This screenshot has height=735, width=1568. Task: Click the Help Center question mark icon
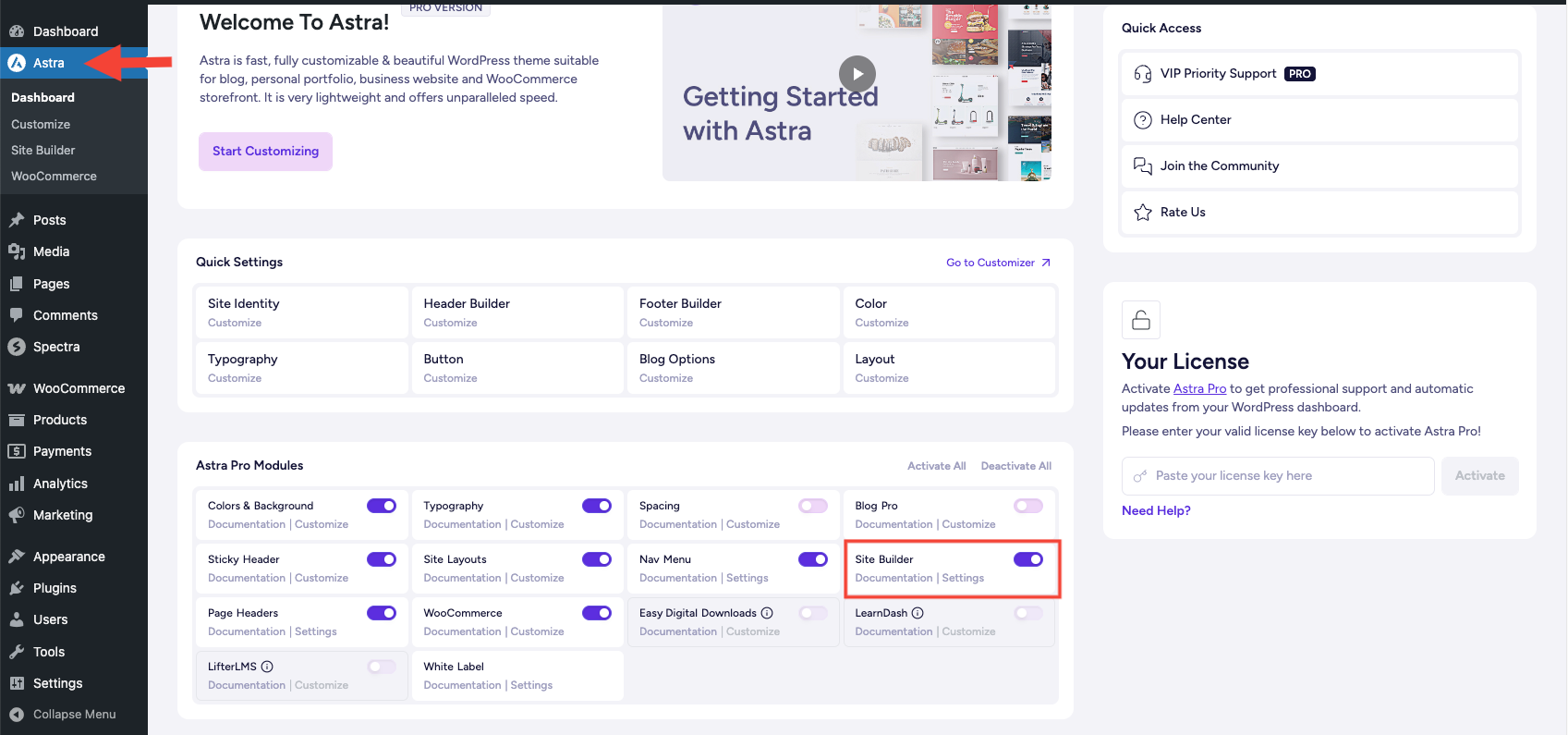click(x=1143, y=120)
